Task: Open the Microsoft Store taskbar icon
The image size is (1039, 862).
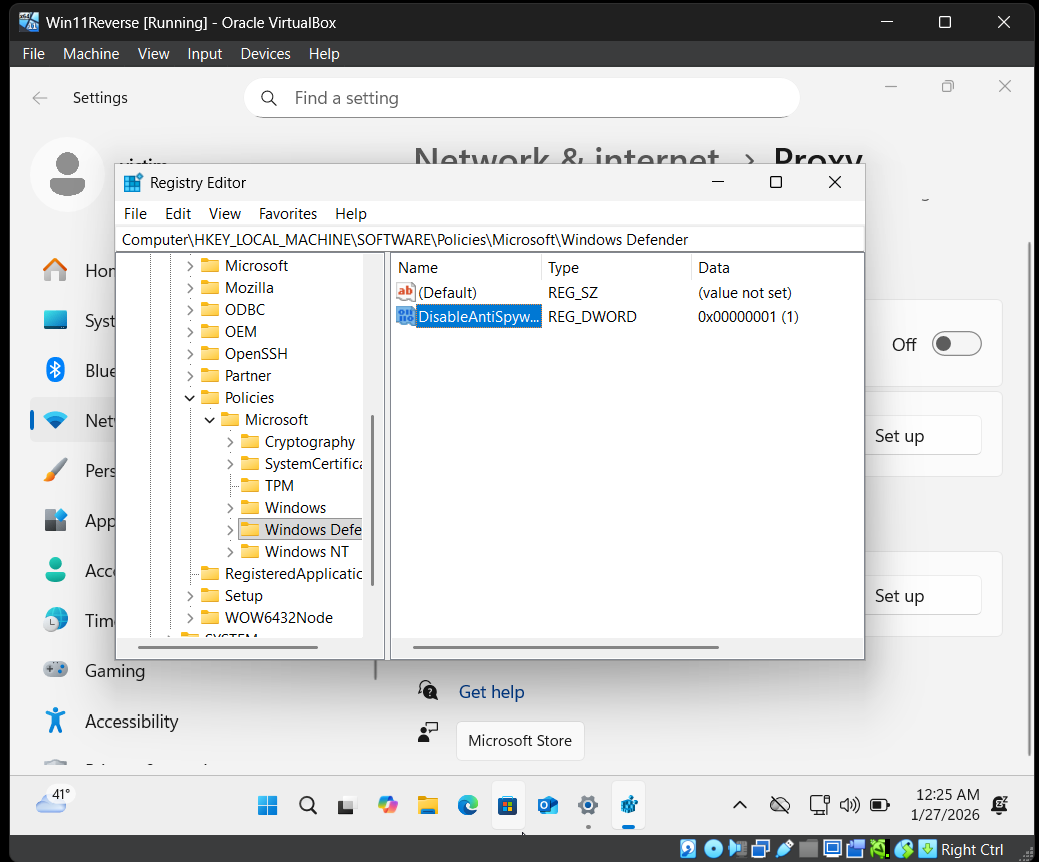Action: [x=508, y=805]
